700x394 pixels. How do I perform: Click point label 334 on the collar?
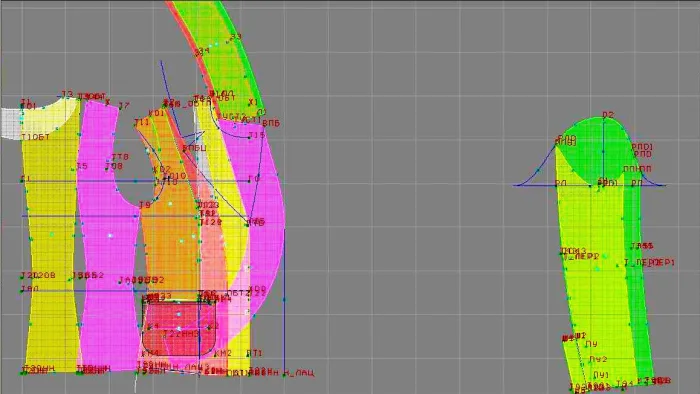coord(202,51)
